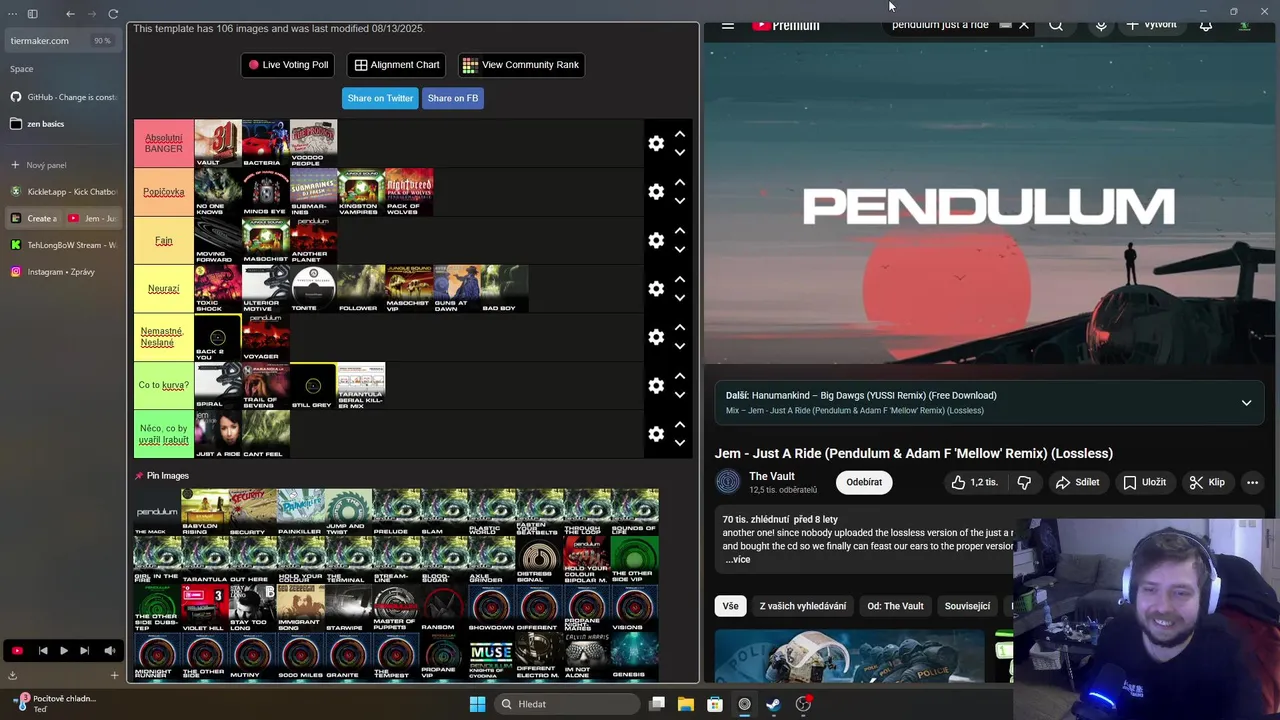Open settings gear for Poplčovka tier
The image size is (1280, 720).
click(656, 192)
